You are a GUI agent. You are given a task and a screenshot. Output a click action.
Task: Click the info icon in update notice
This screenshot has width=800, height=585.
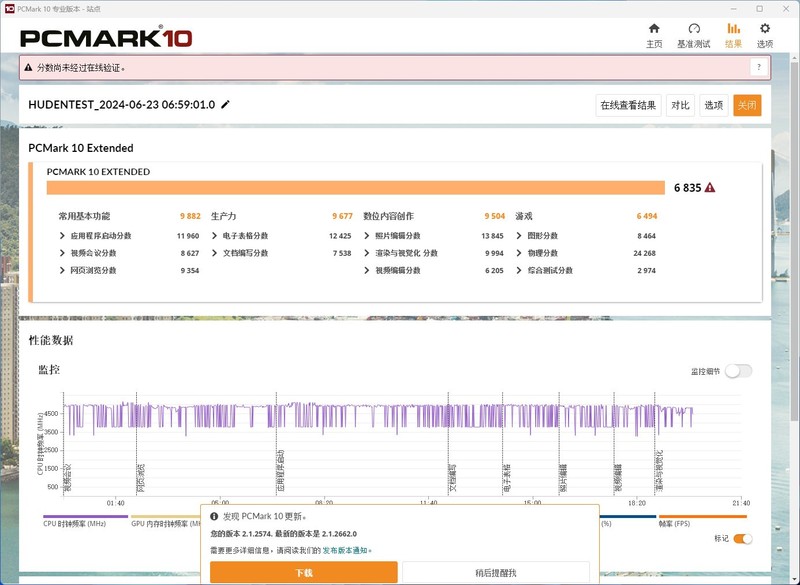[214, 516]
